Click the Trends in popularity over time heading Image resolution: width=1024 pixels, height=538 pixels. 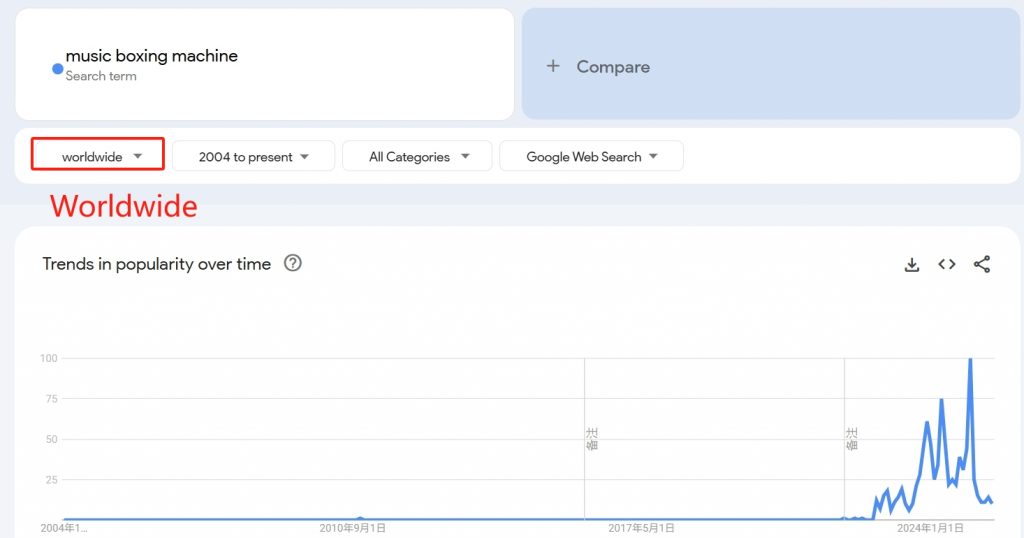[x=157, y=264]
